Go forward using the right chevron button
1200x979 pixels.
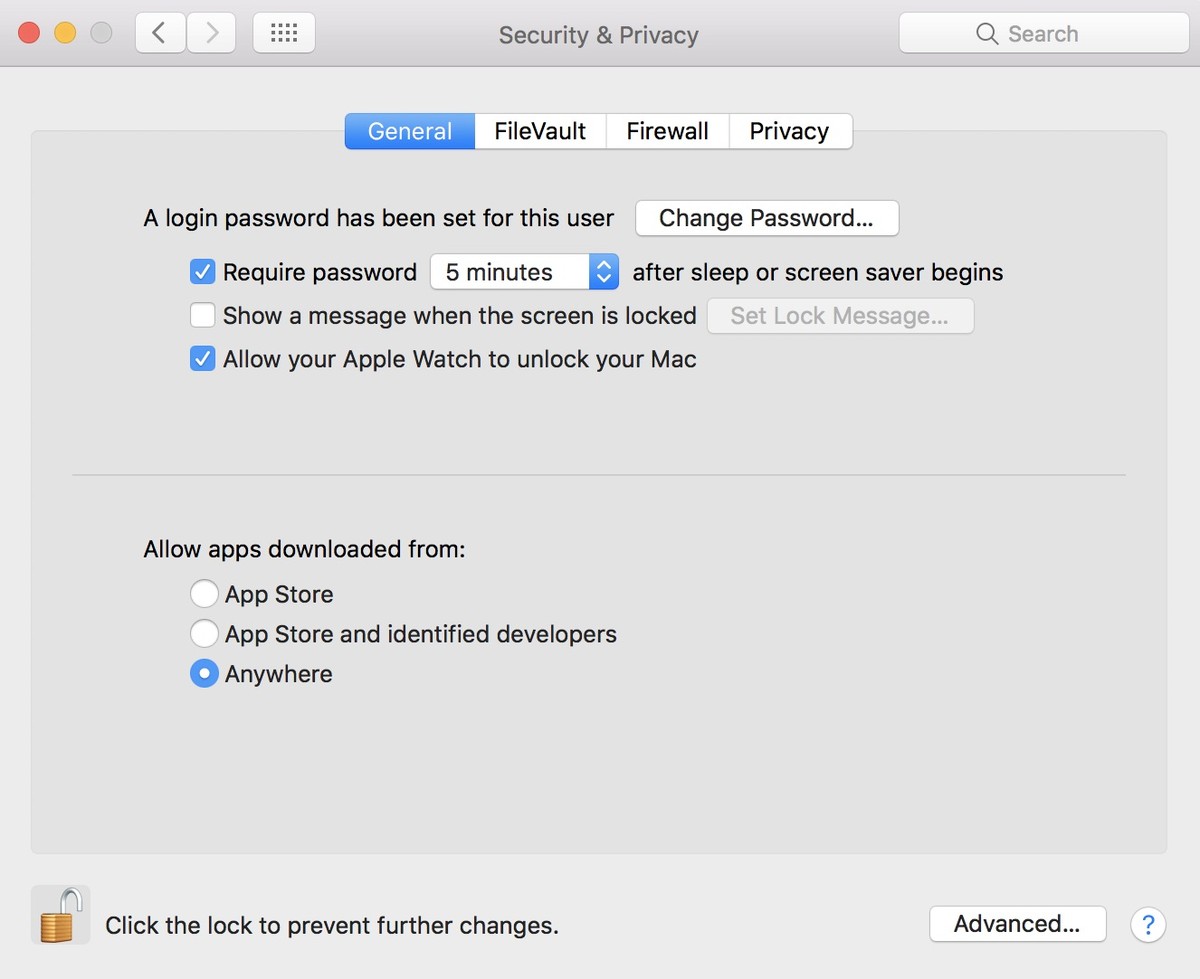[211, 34]
